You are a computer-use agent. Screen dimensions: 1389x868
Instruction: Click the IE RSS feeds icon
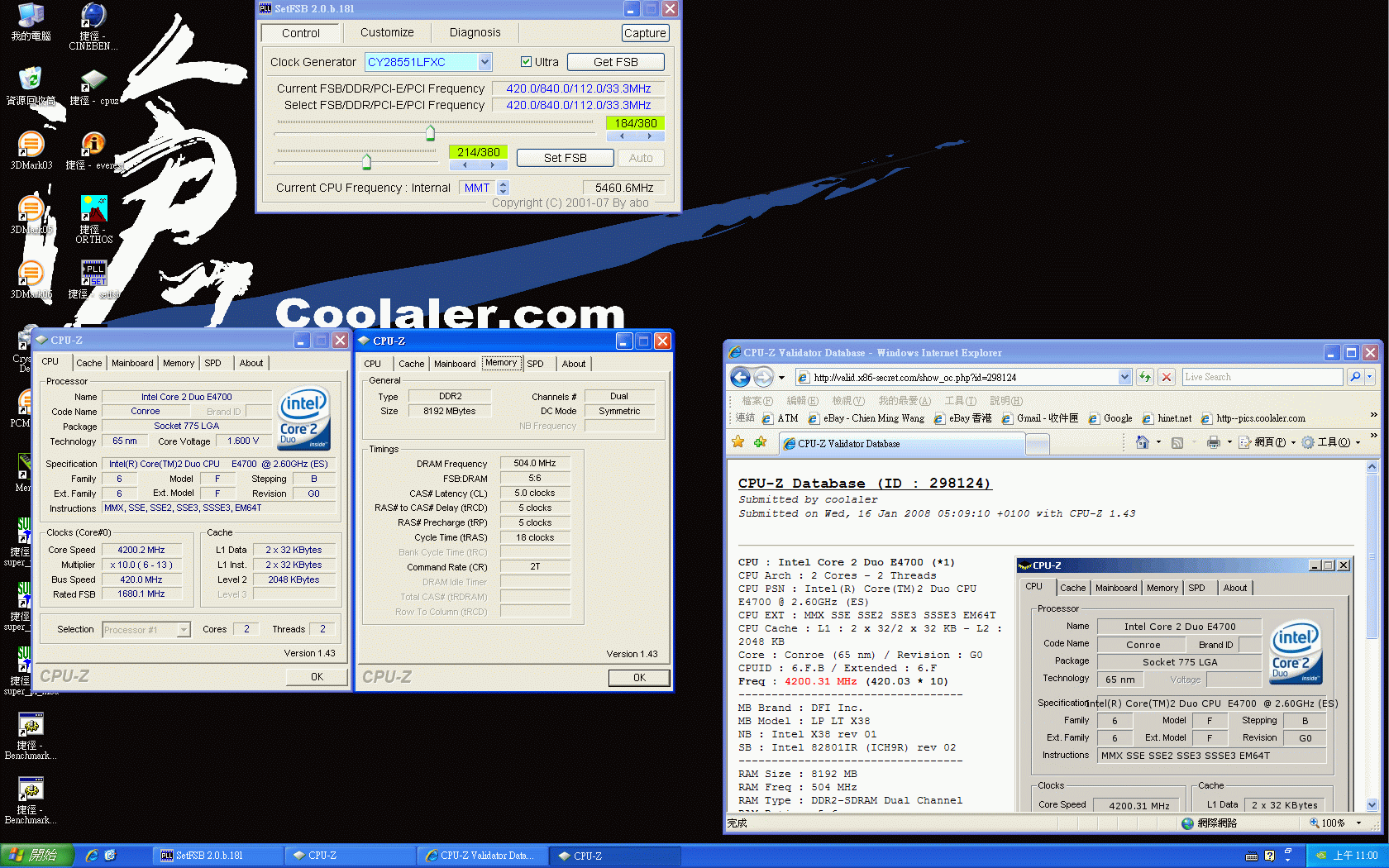point(1178,442)
